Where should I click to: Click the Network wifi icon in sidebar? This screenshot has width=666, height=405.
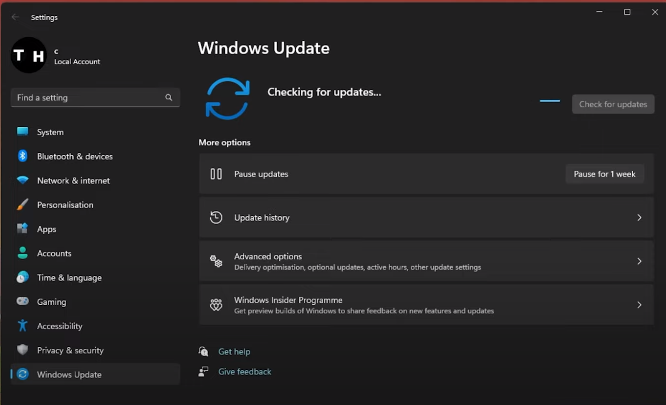[23, 180]
